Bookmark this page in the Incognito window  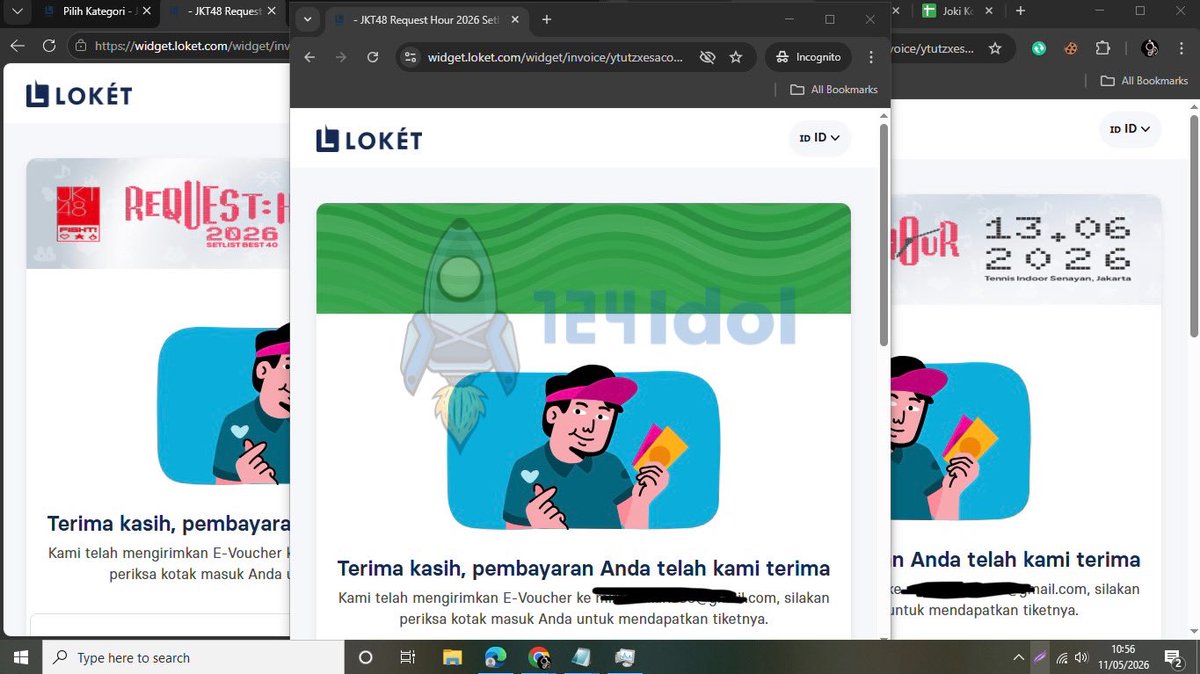pos(736,57)
